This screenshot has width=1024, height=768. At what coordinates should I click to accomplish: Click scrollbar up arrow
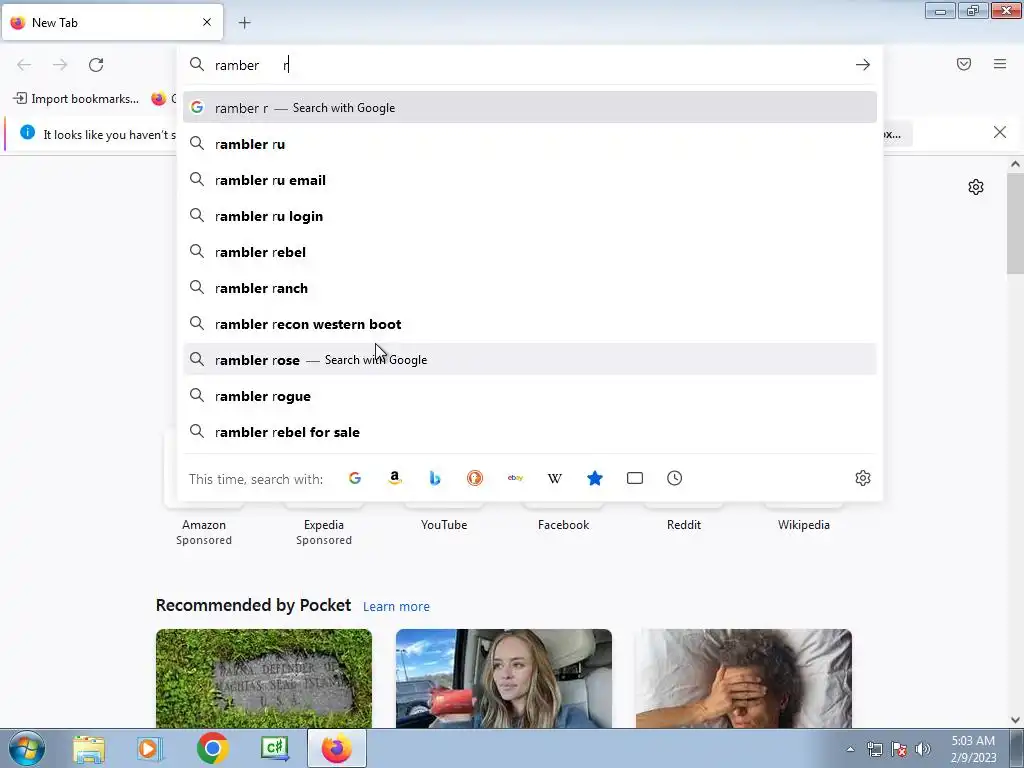(1015, 165)
